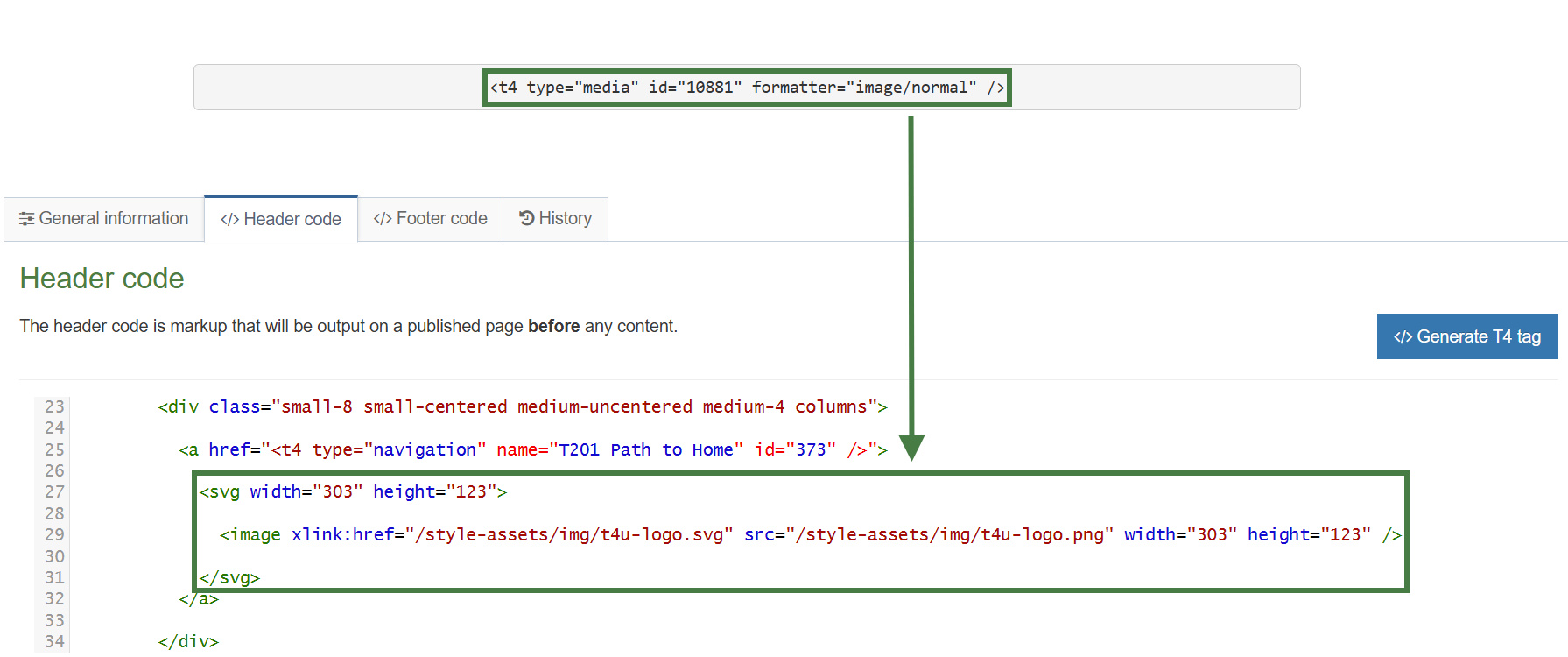Click the code icon on Generate T4 tag button
Image resolution: width=1568 pixels, height=657 pixels.
(1403, 337)
